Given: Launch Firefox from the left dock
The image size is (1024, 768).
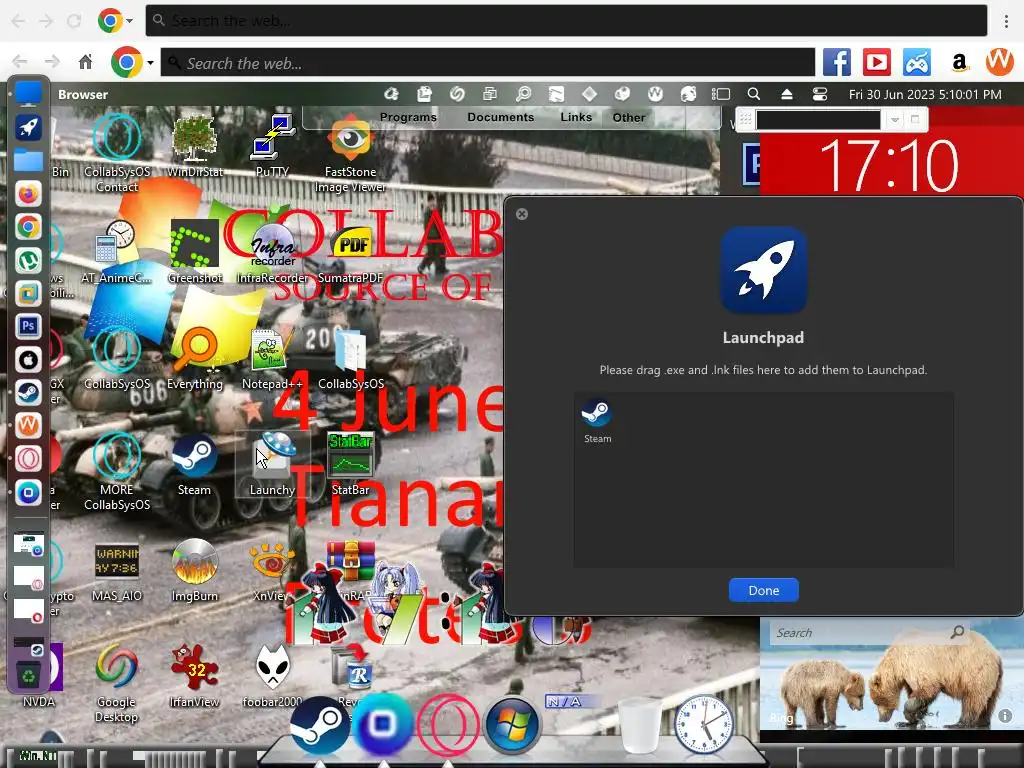Looking at the screenshot, I should tap(28, 193).
